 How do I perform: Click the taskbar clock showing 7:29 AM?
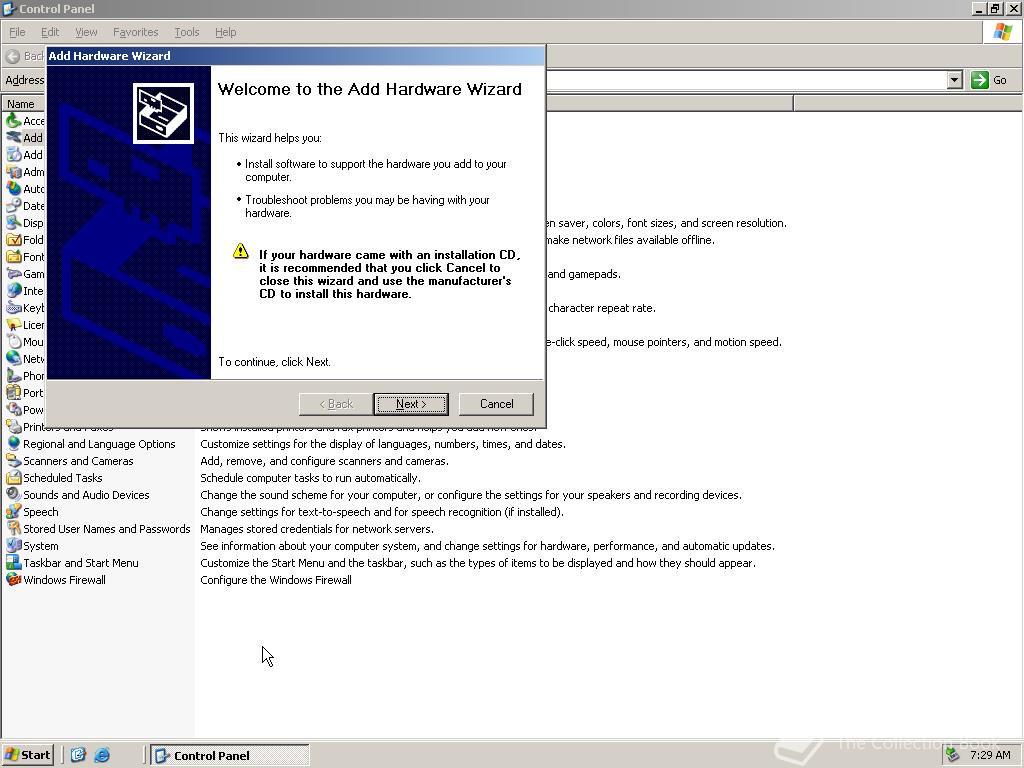click(990, 755)
